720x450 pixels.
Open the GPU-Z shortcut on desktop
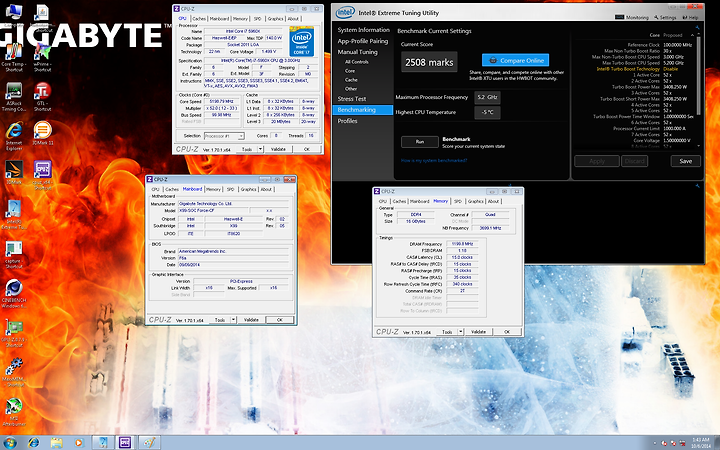[x=14, y=333]
